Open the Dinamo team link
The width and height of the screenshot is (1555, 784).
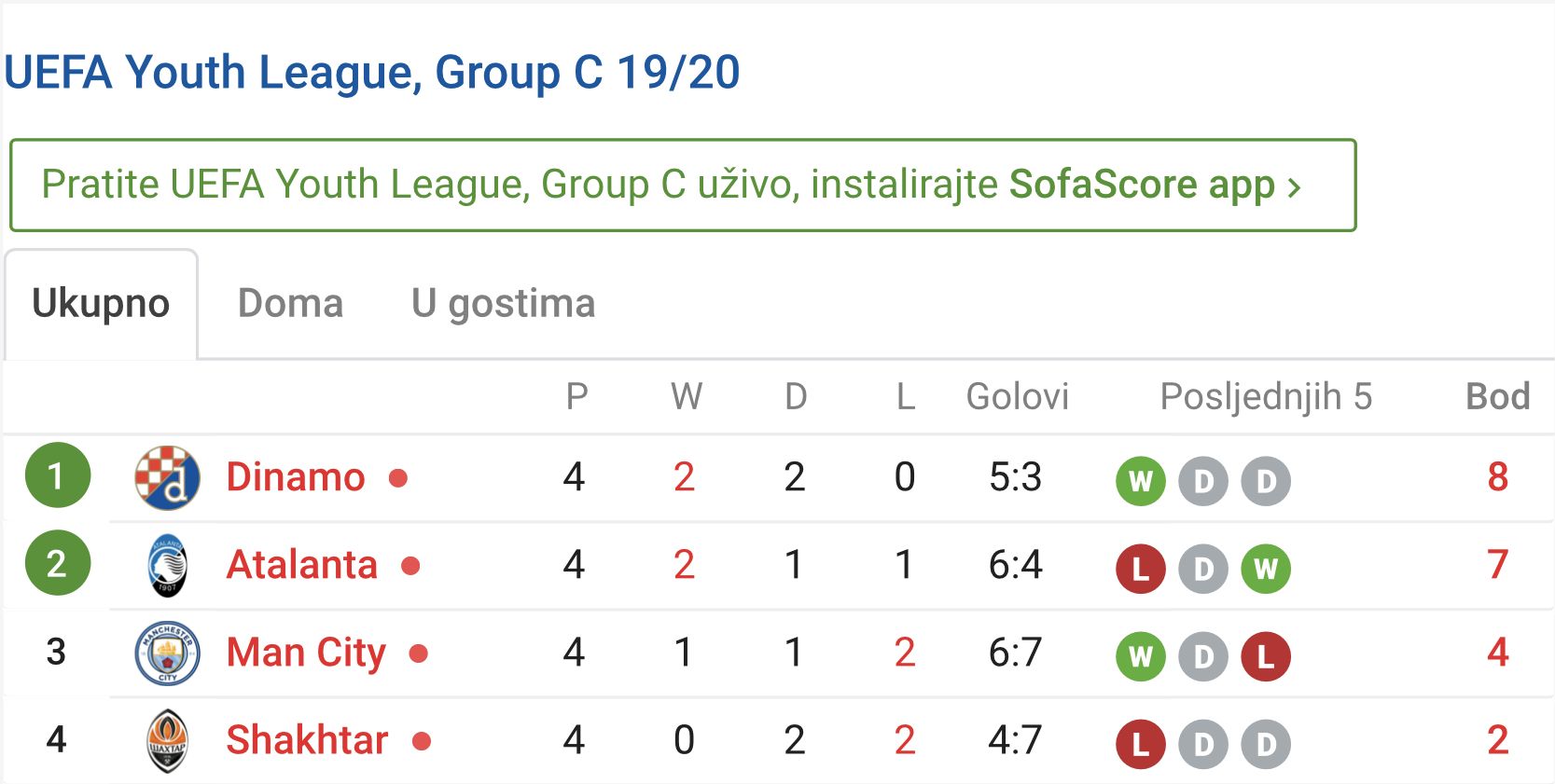pyautogui.click(x=295, y=477)
